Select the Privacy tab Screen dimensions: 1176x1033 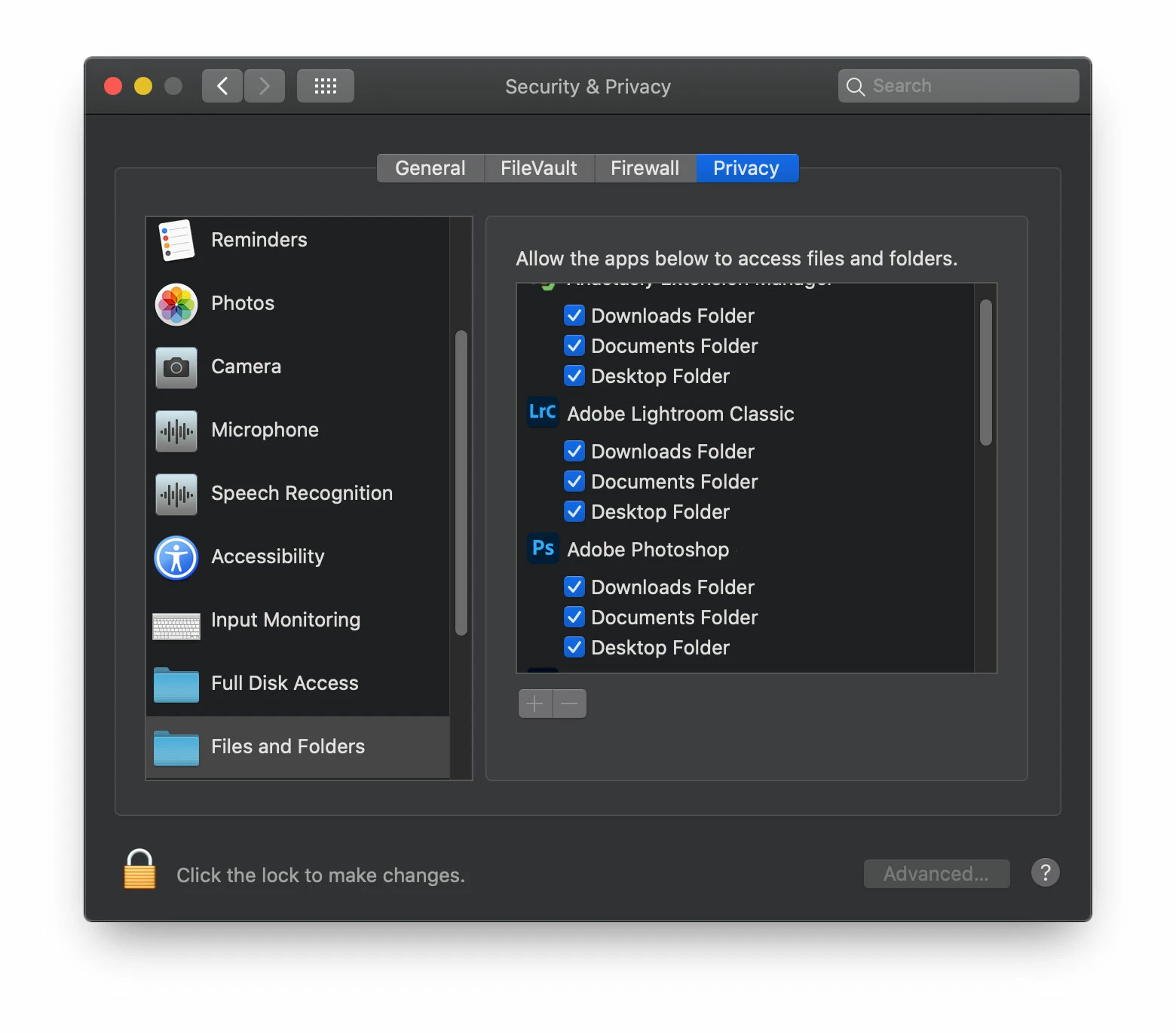click(x=747, y=168)
